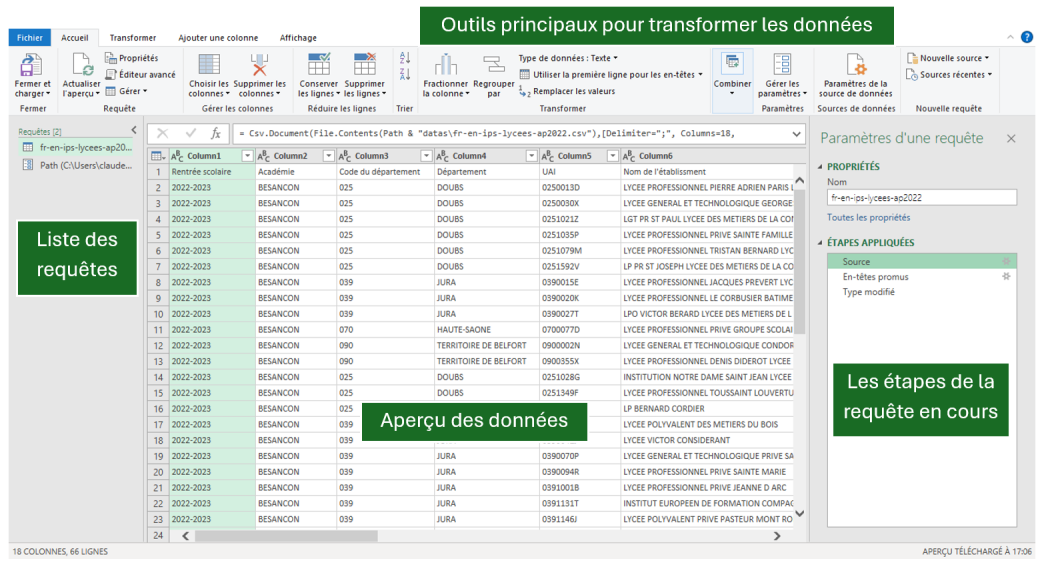Click the Column1 data type ABC icon
This screenshot has width=1042, height=567.
coord(177,156)
